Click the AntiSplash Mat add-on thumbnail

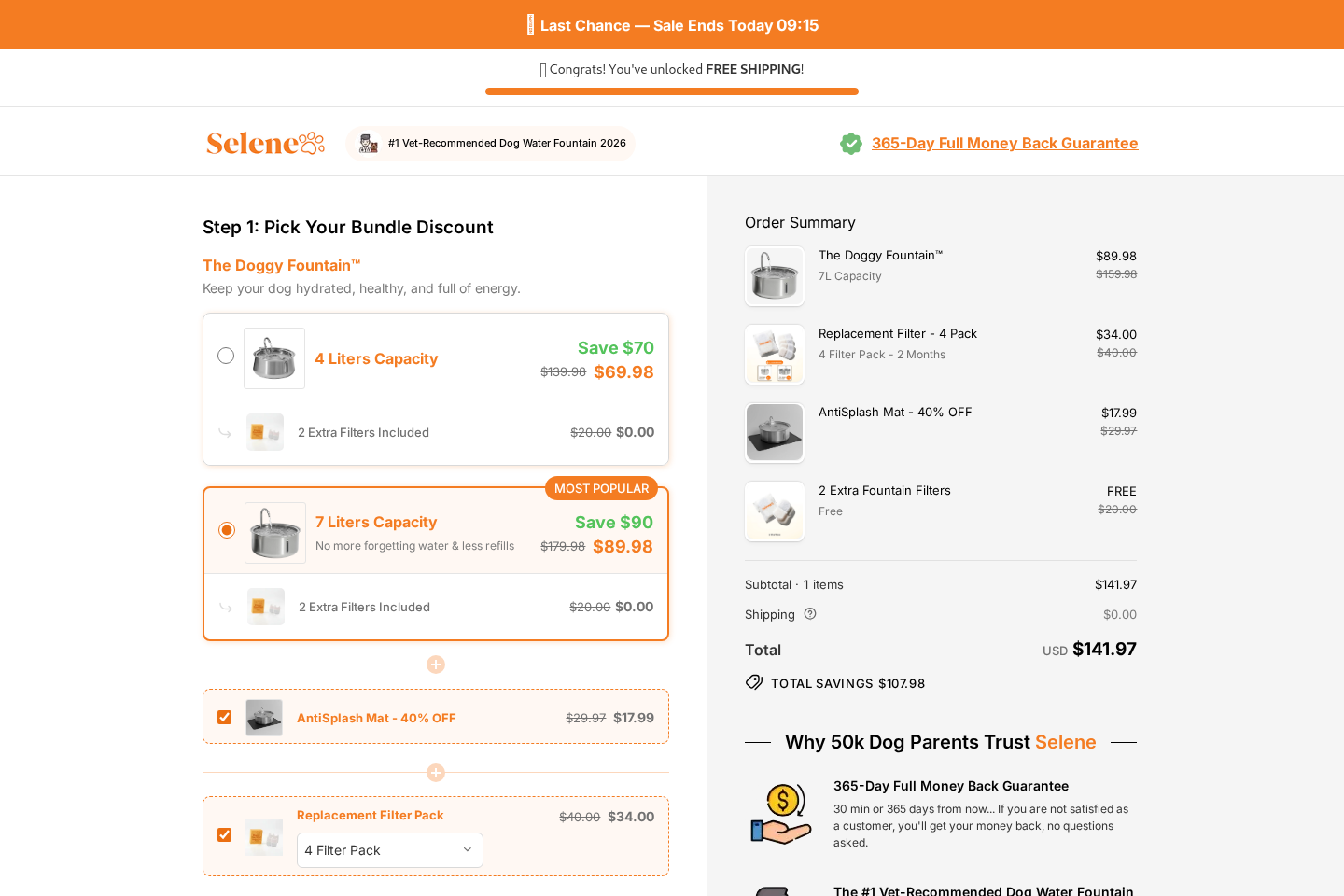264,718
